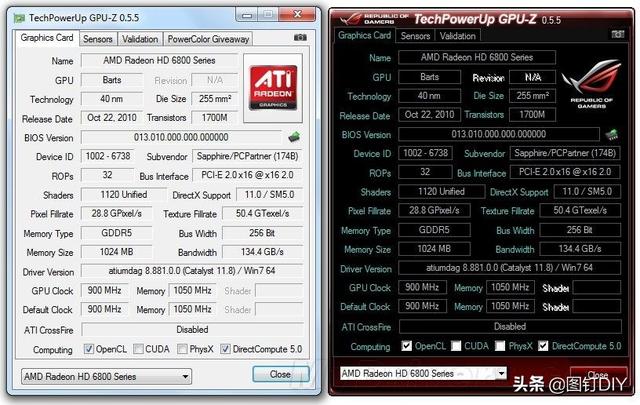Click '134.4 GB/s' Bandwidth in ROG window
The width and height of the screenshot is (640, 405).
coord(580,249)
